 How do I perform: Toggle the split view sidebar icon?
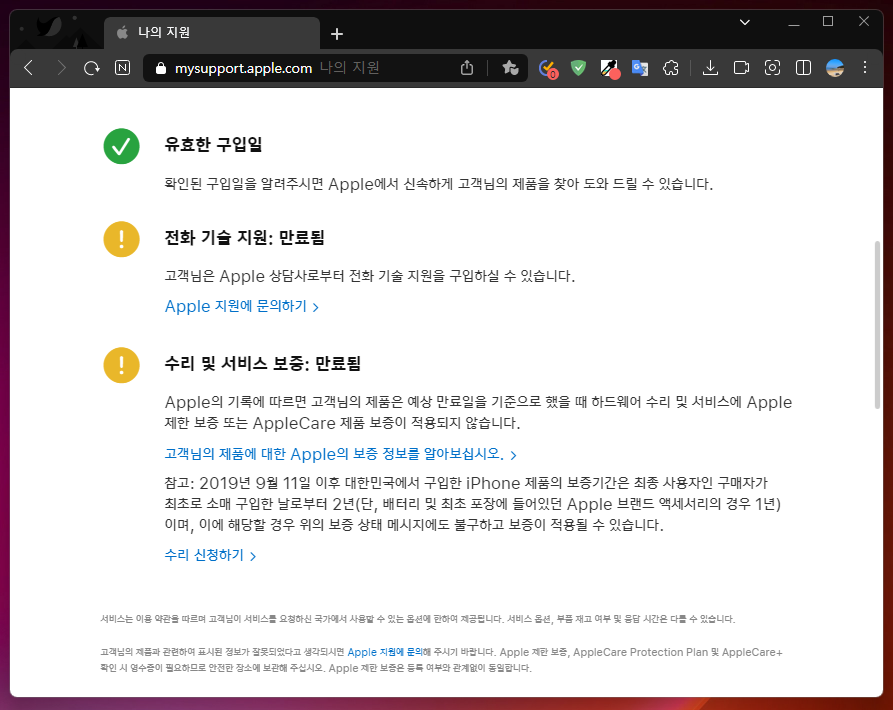click(804, 68)
